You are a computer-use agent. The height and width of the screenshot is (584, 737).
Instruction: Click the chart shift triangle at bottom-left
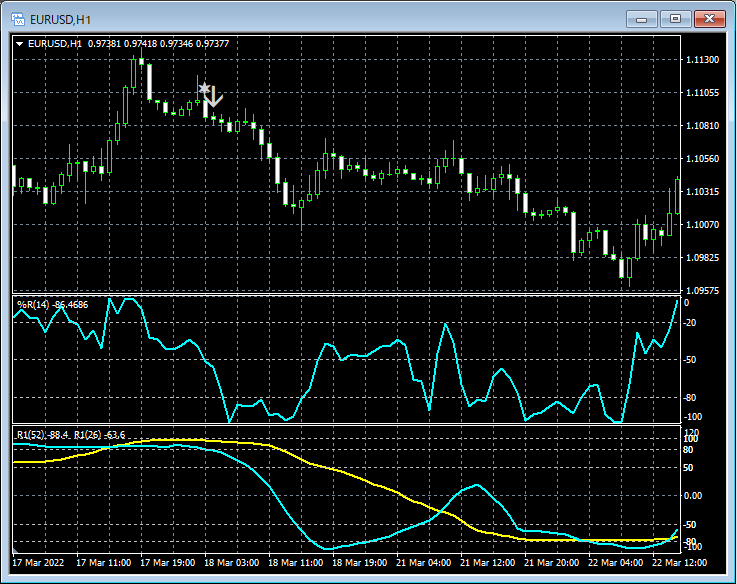pyautogui.click(x=17, y=550)
